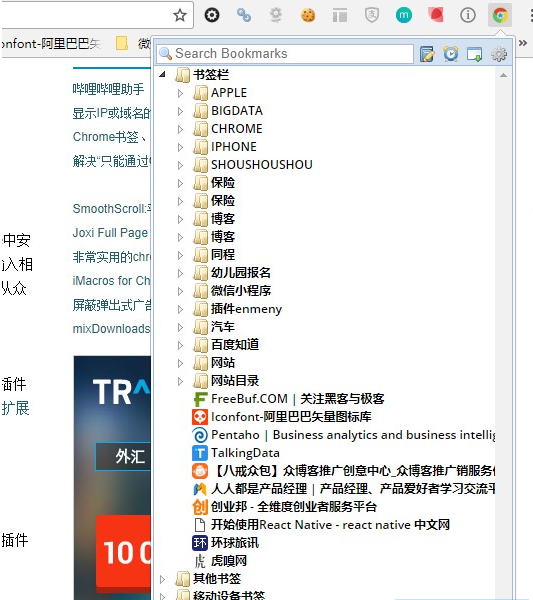Select the first 保险 folder
This screenshot has width=533, height=600.
[214, 183]
